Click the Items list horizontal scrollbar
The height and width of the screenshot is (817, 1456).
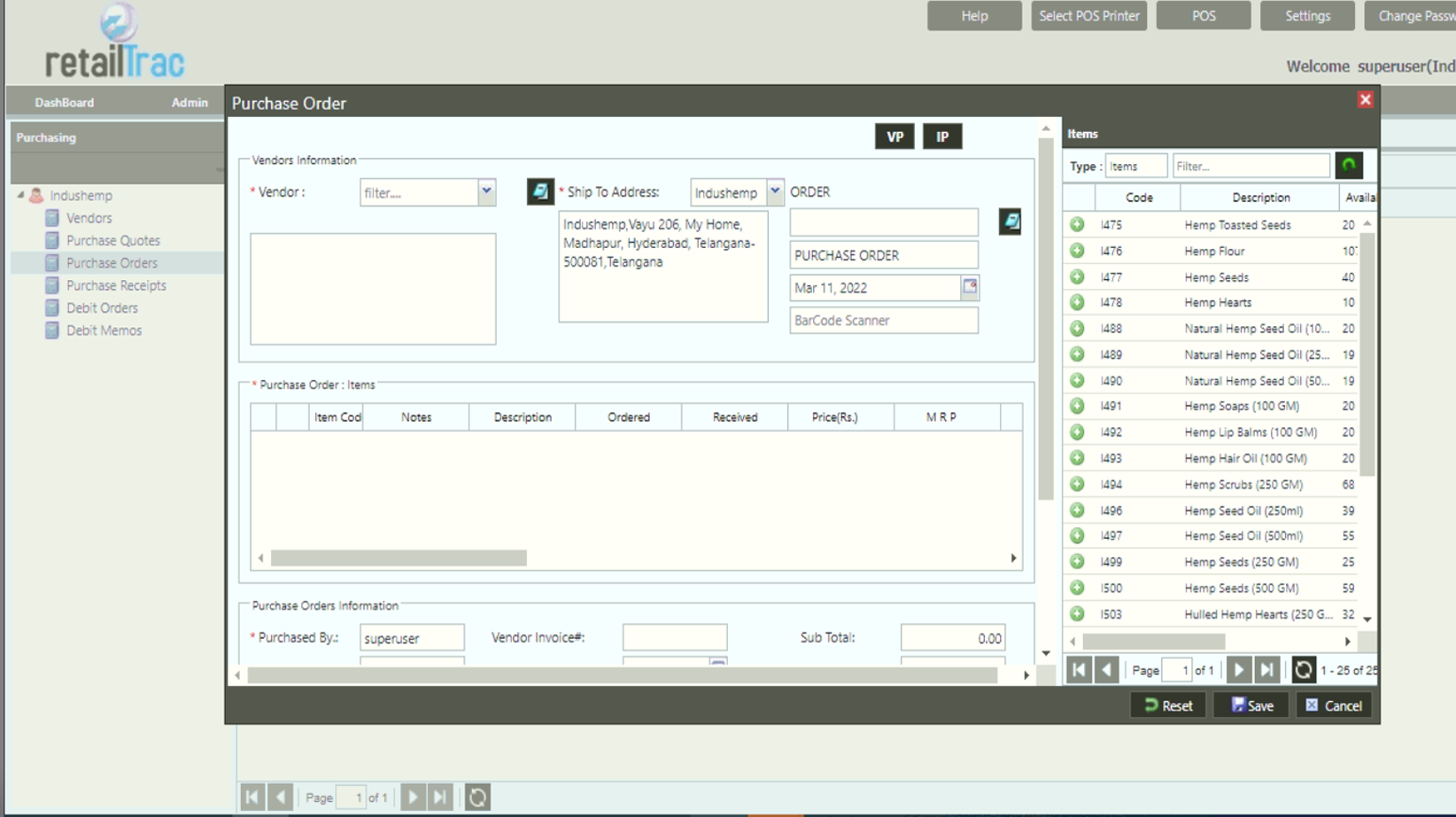click(x=1153, y=641)
